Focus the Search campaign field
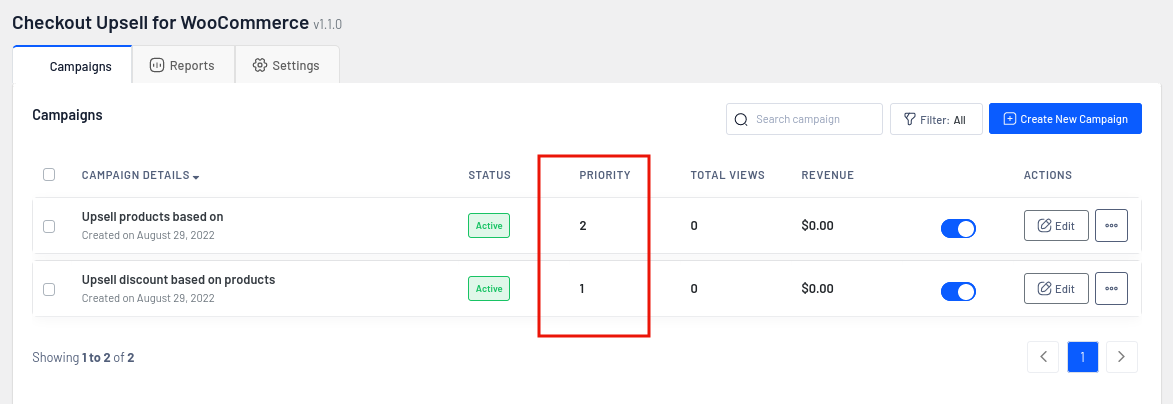 (804, 119)
